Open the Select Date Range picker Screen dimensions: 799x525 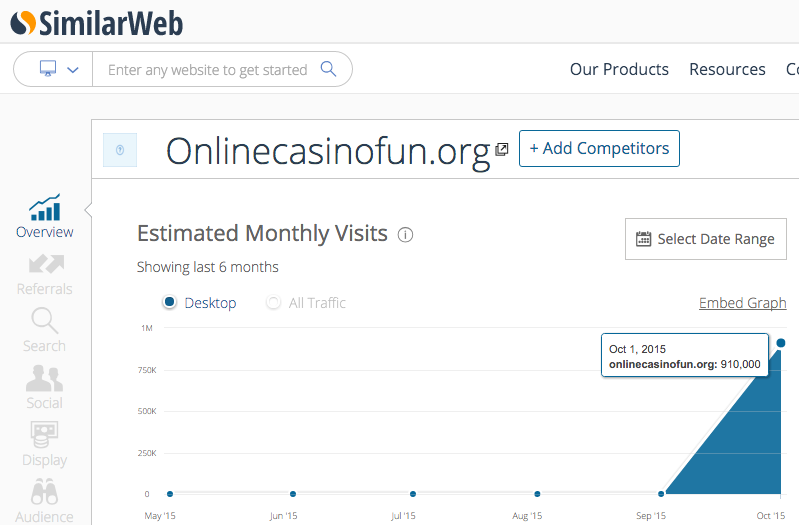705,239
